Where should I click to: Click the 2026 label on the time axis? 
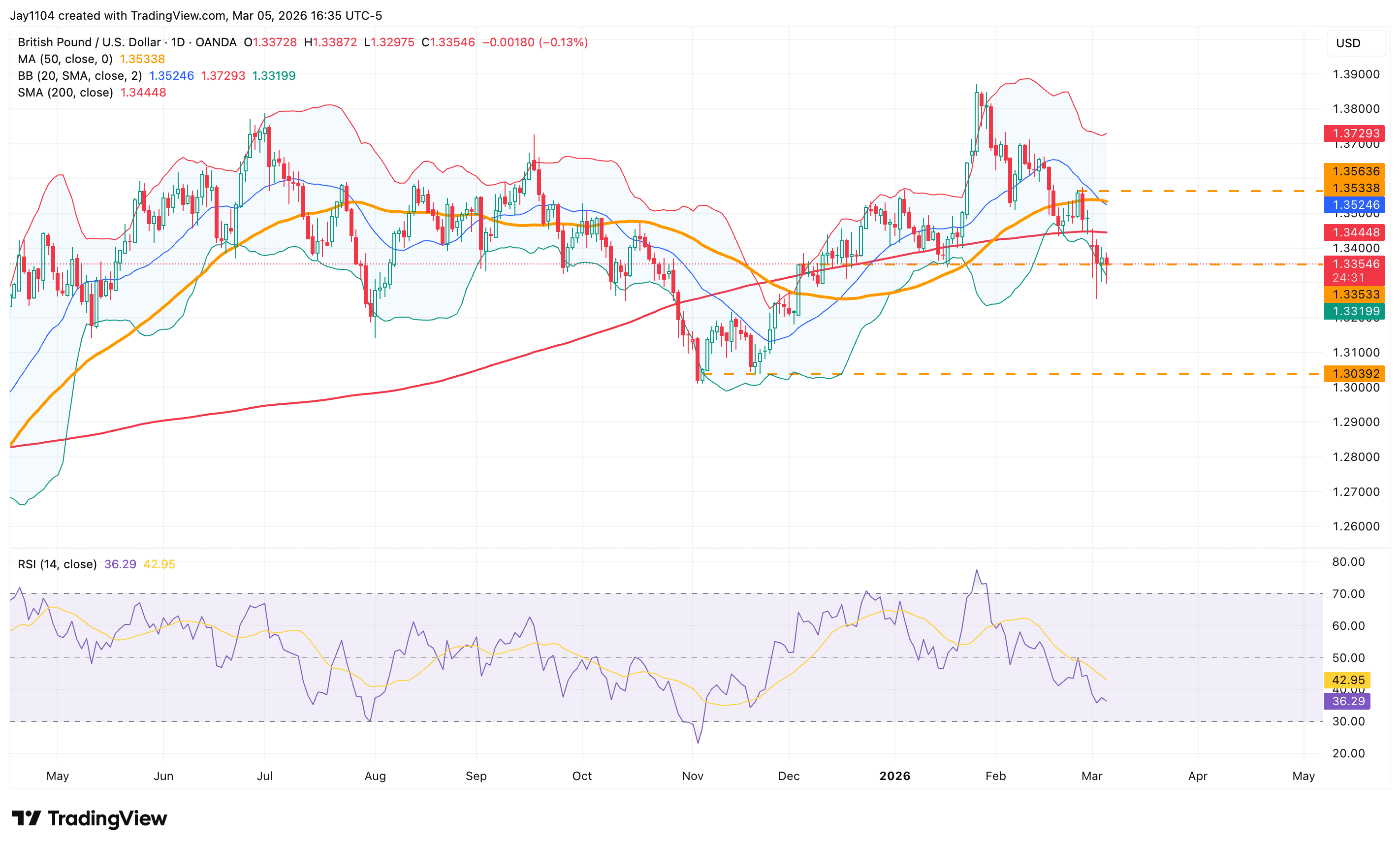coord(896,775)
